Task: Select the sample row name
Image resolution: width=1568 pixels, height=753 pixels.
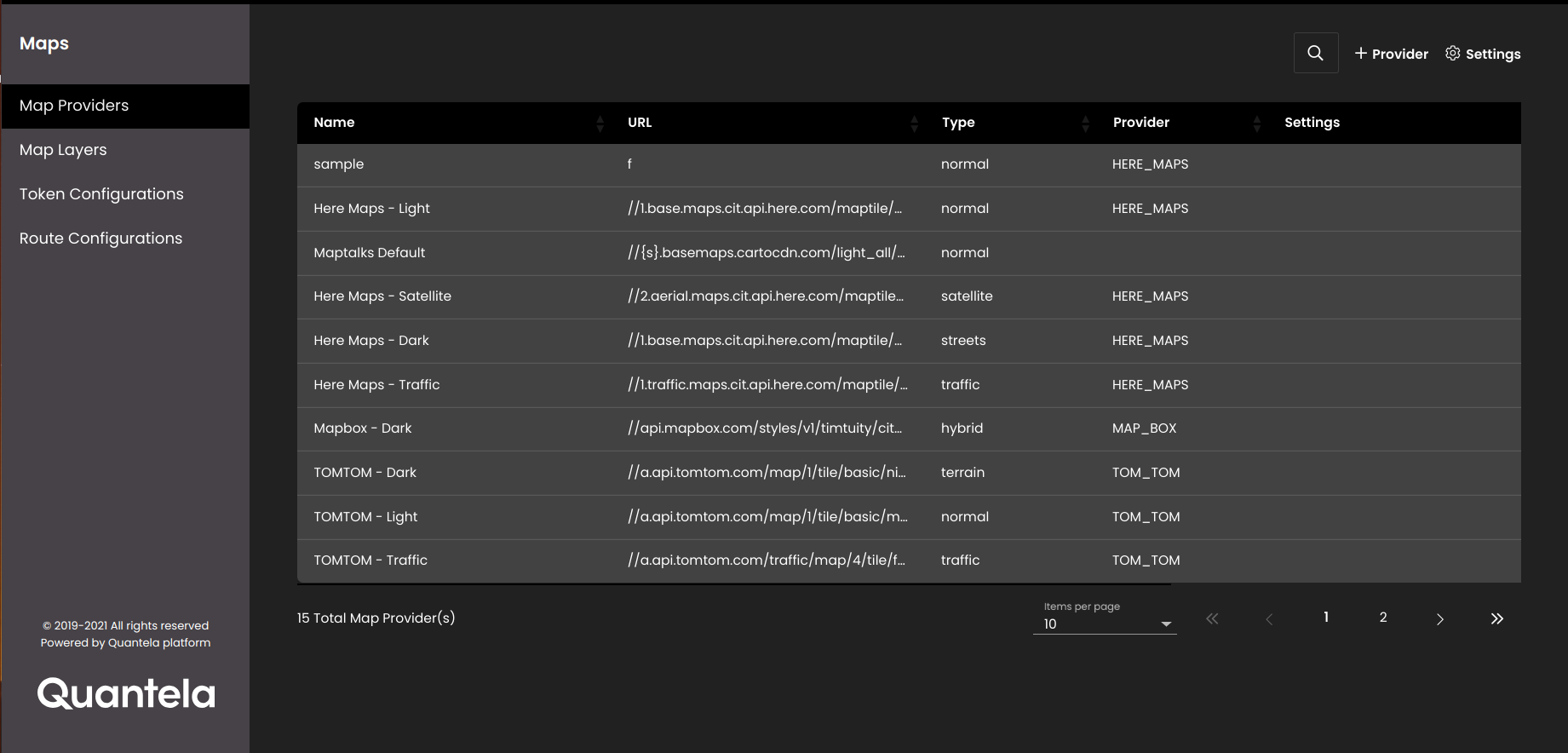Action: pos(338,164)
